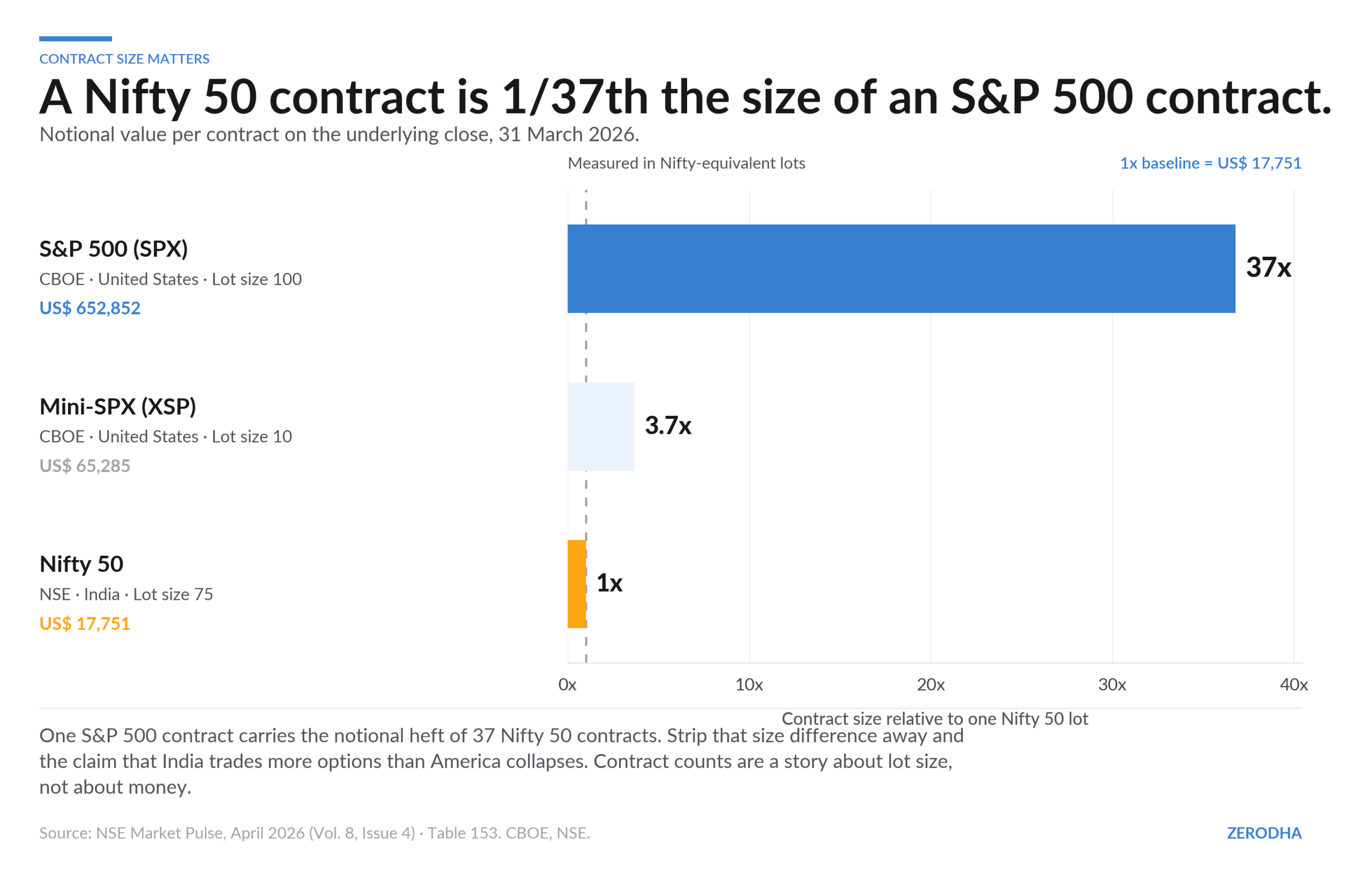Click the blue S&P 500 bar
1372x880 pixels.
pyautogui.click(x=900, y=269)
